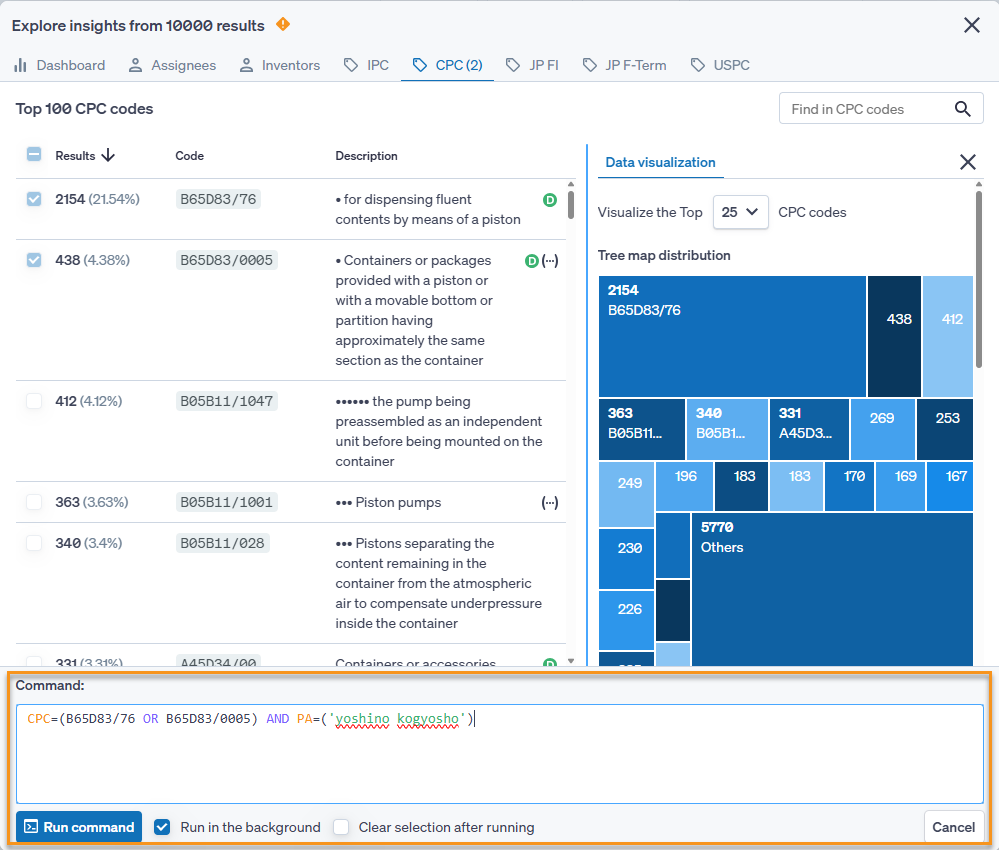Expand the (...) marker on Piston pumps row
The image size is (999, 850).
pyautogui.click(x=550, y=502)
